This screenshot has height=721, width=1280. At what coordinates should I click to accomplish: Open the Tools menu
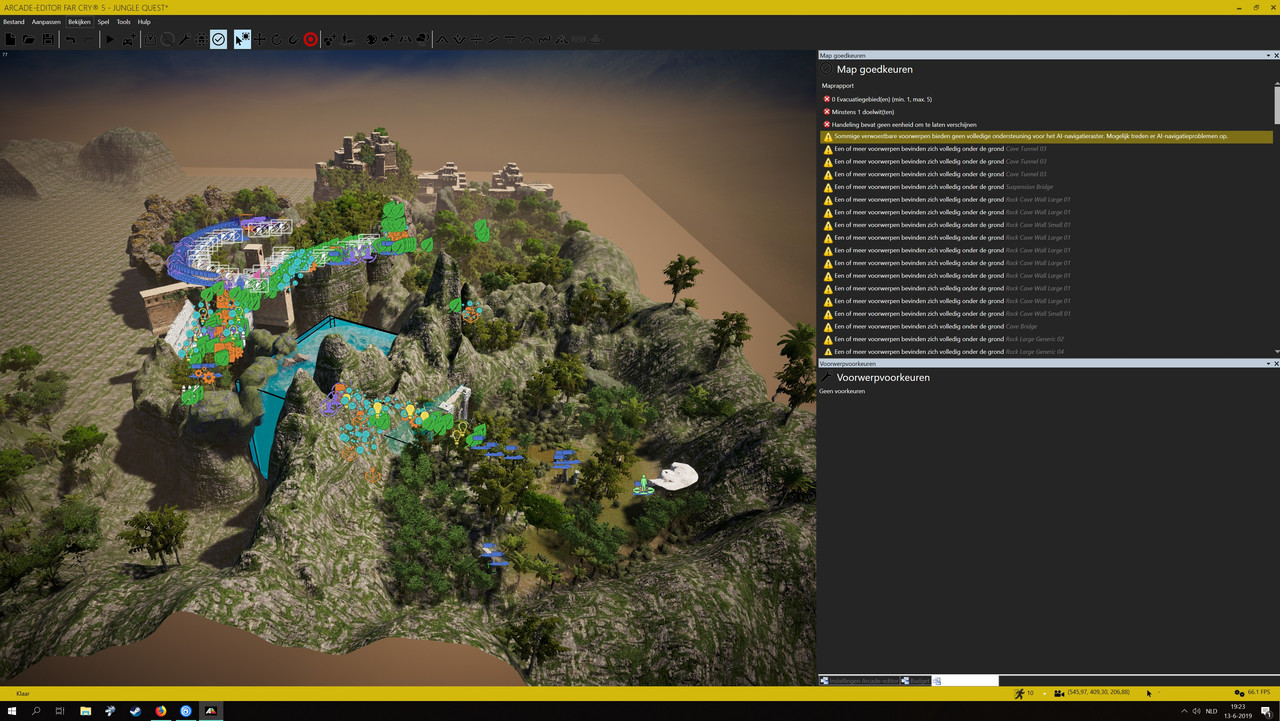pos(123,21)
